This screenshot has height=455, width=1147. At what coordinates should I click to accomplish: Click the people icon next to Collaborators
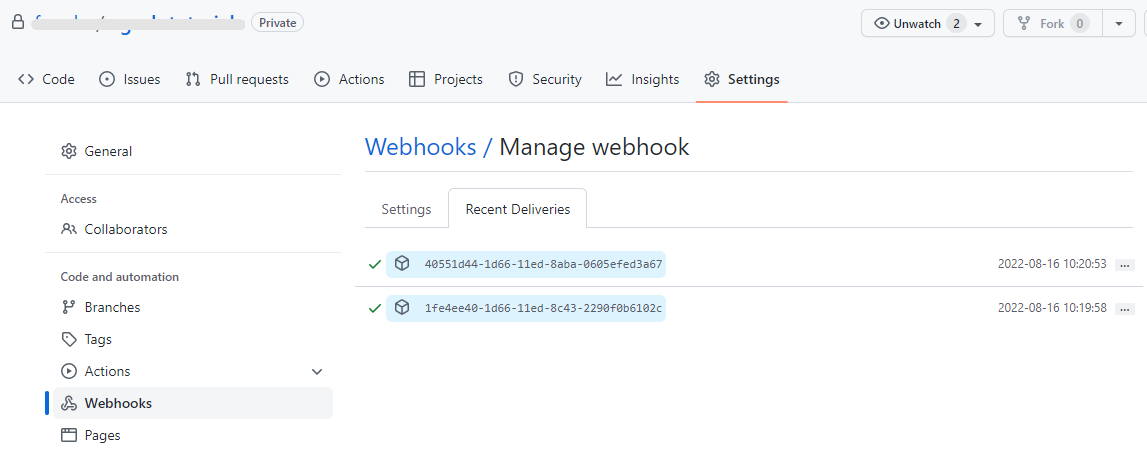tap(69, 229)
